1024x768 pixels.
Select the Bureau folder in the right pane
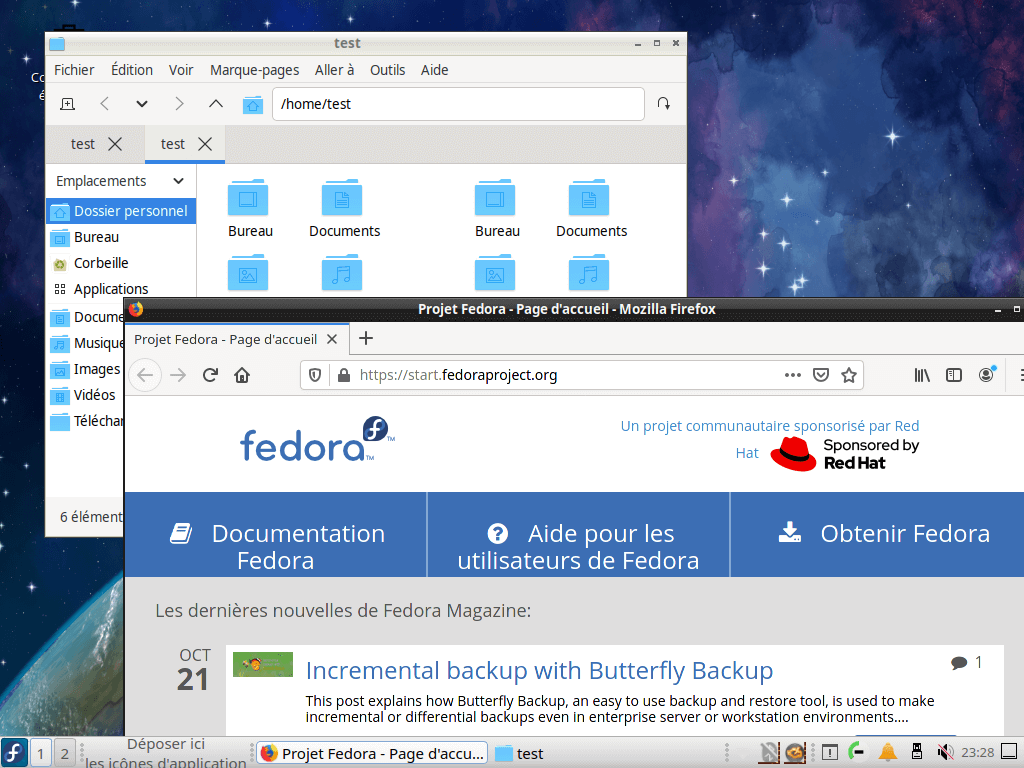(497, 209)
